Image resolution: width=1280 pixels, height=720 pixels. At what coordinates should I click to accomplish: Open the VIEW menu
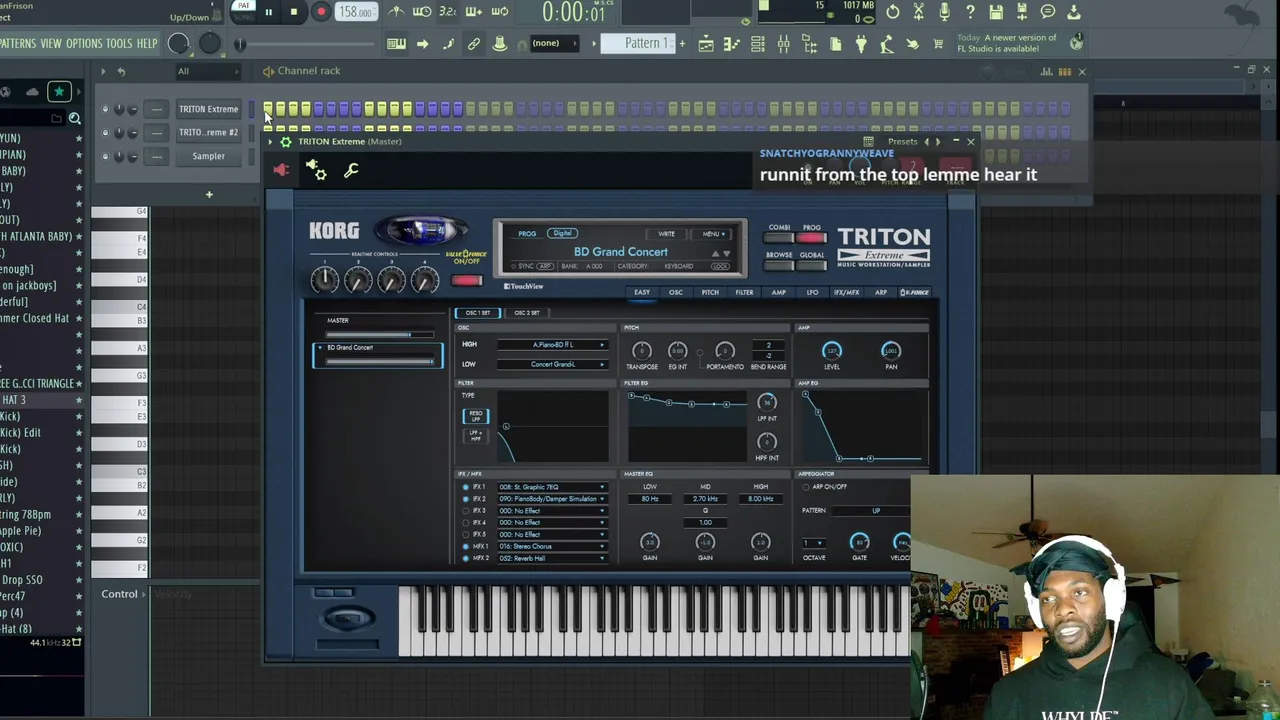[x=51, y=44]
